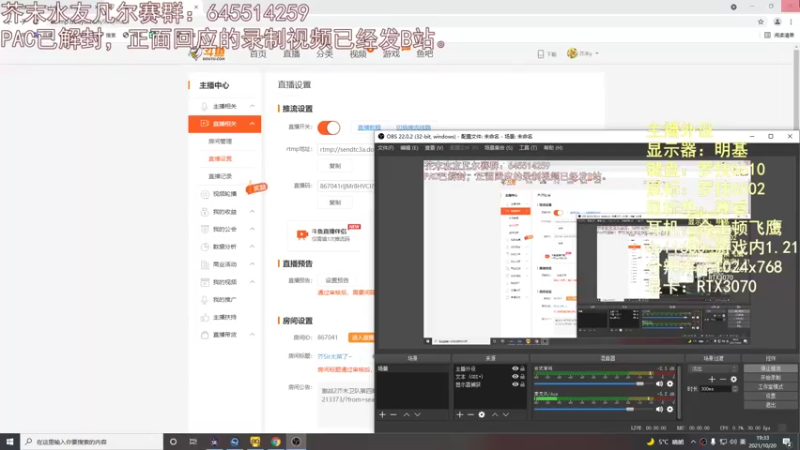Click the transition 时长 duration field
This screenshot has height=450, width=800.
(718, 389)
